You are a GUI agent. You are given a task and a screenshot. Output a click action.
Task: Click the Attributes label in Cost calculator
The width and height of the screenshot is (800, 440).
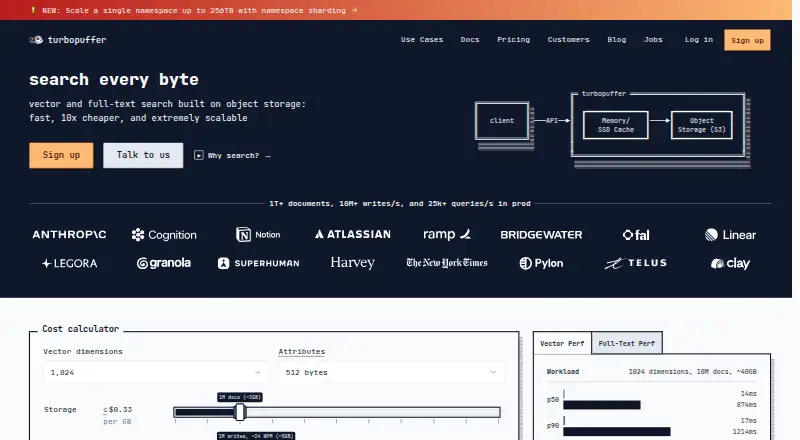302,352
